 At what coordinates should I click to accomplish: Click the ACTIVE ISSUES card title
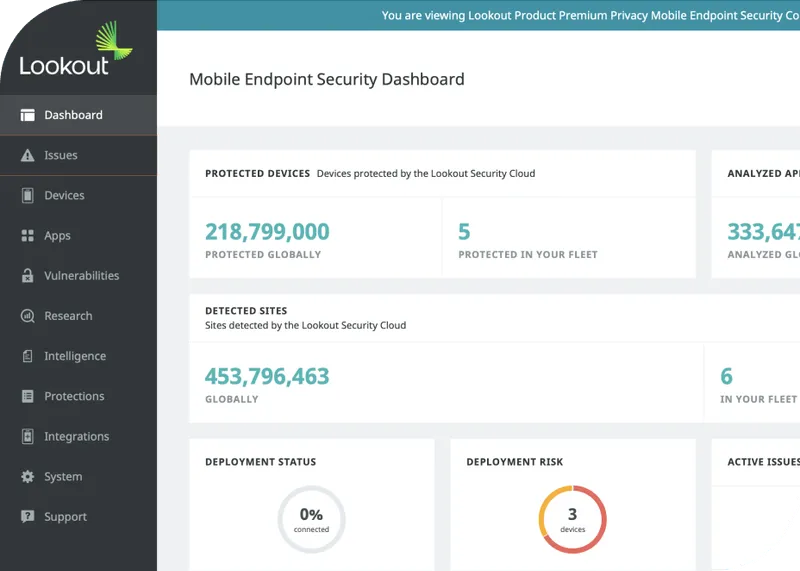763,462
